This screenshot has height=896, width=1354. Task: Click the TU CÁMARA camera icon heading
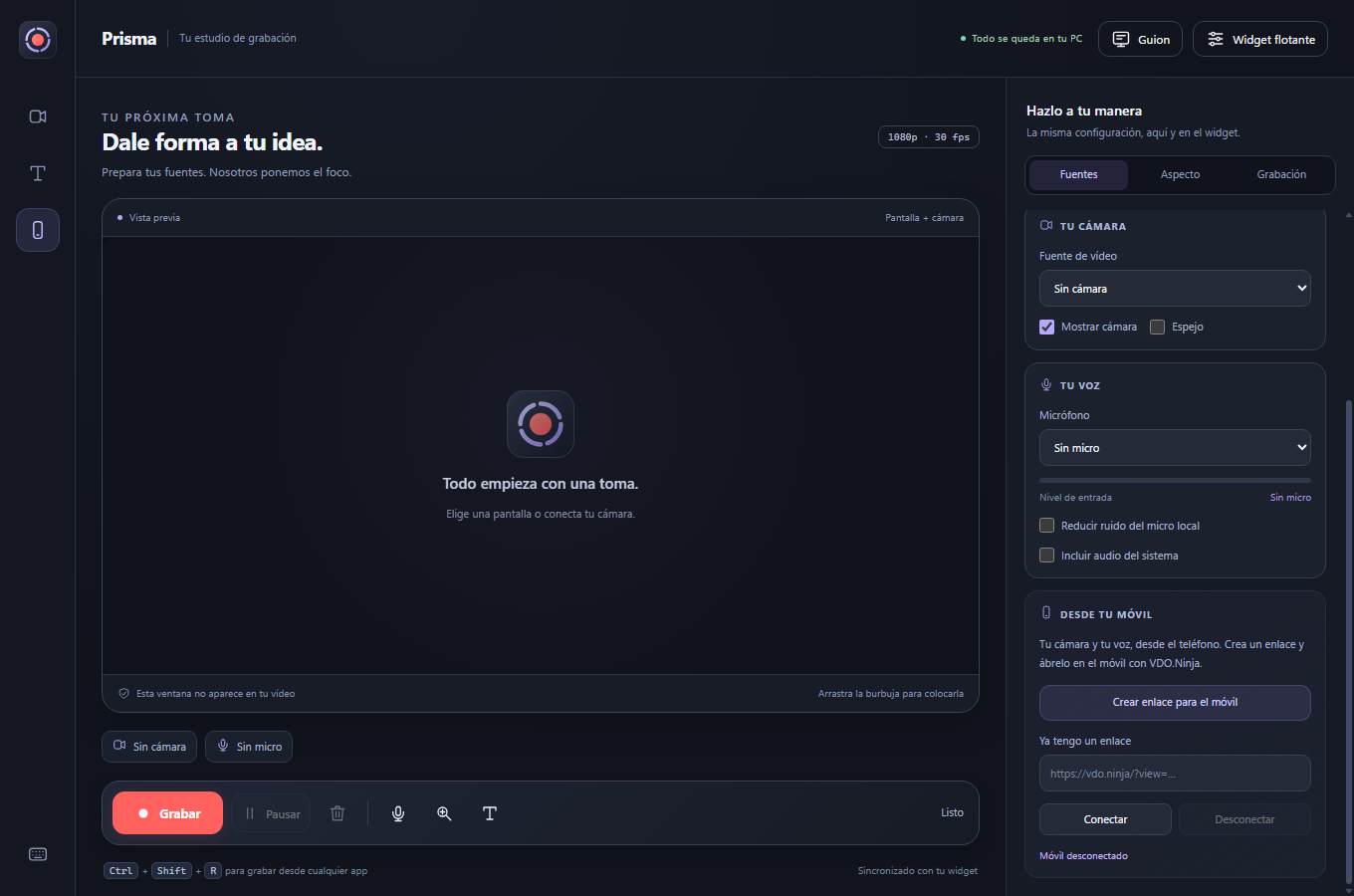pyautogui.click(x=1046, y=226)
